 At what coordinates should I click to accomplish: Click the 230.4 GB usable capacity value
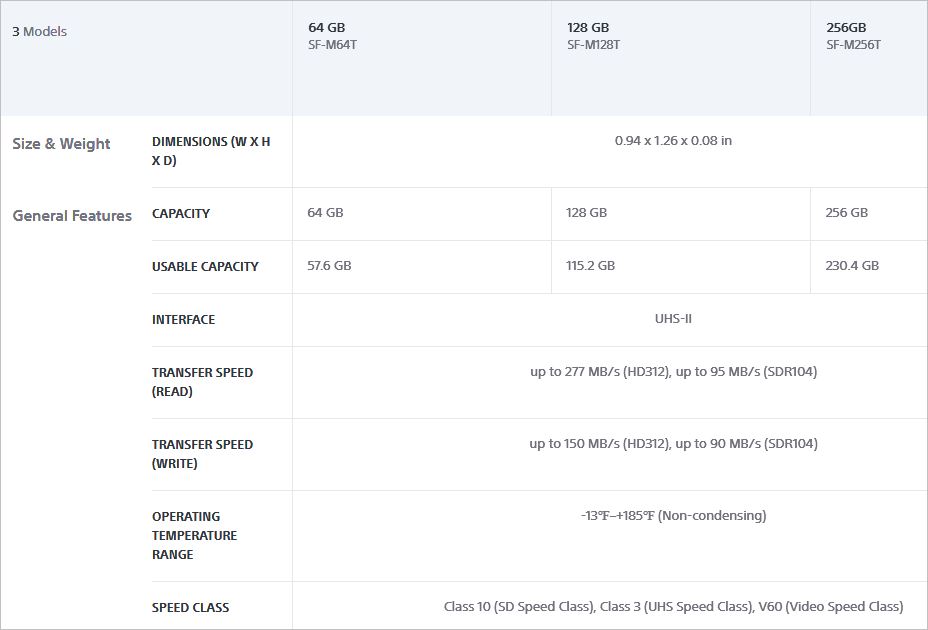point(852,266)
